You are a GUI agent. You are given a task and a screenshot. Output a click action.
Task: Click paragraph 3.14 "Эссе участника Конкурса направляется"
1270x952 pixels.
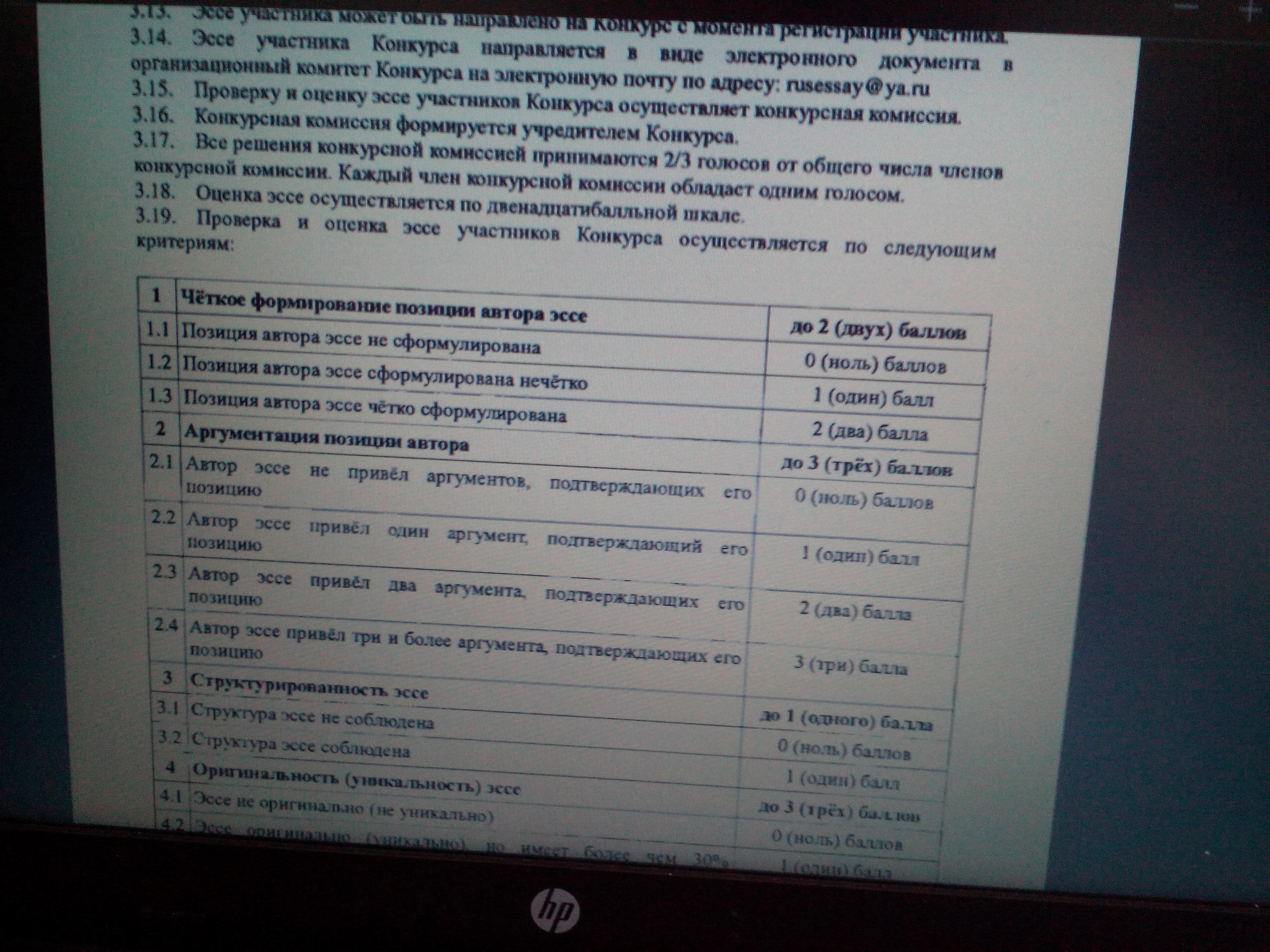tap(572, 62)
